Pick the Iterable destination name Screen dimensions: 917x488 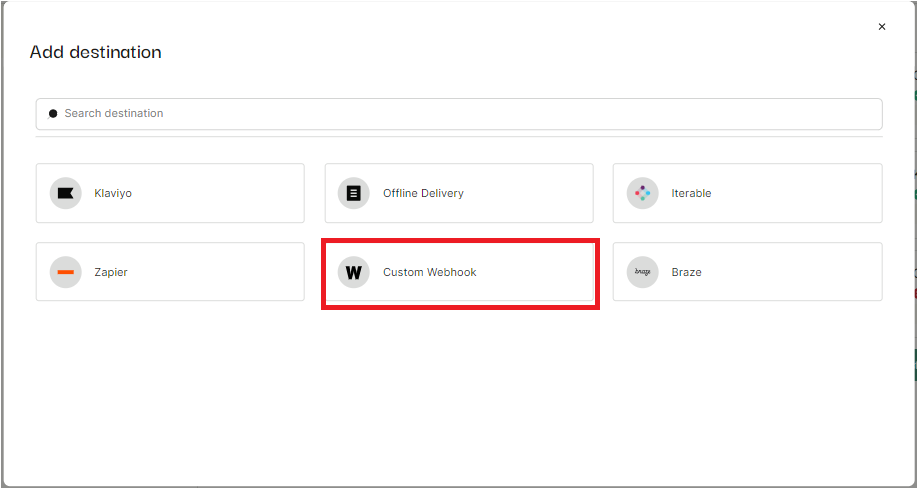click(x=691, y=193)
